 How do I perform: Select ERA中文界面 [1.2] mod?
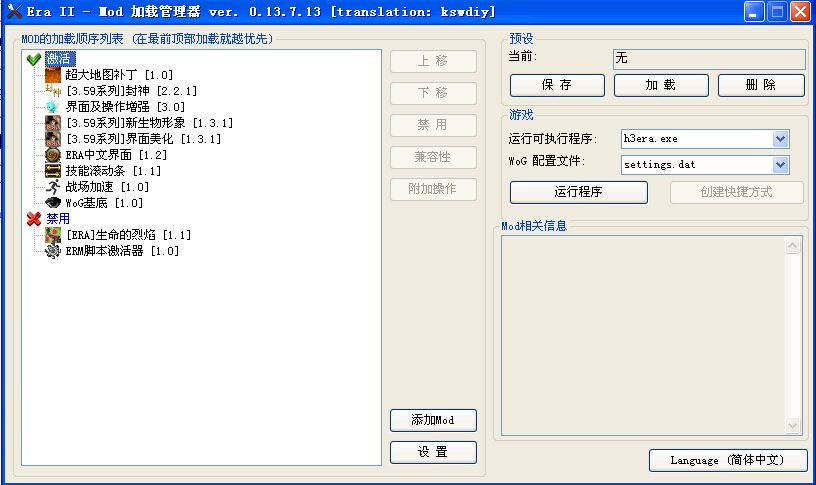(117, 155)
